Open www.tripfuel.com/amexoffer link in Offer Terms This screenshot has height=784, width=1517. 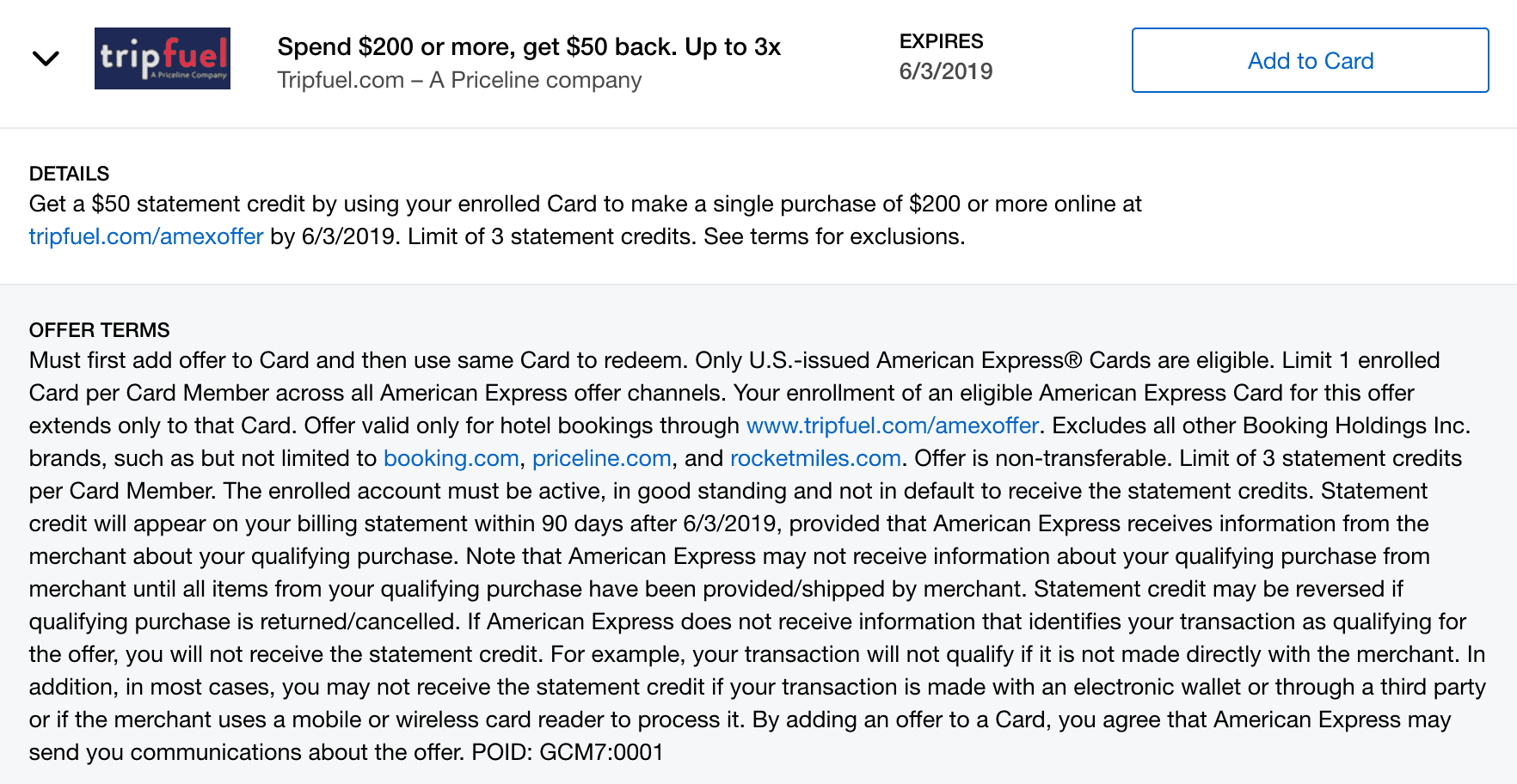892,426
